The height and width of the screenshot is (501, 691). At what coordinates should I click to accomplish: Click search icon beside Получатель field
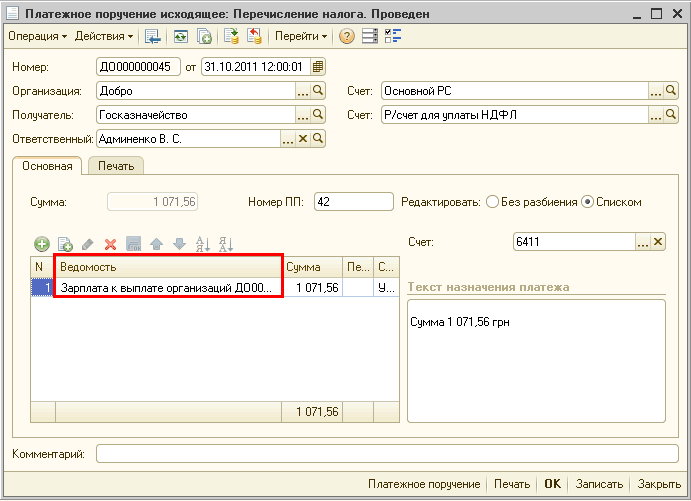point(319,115)
